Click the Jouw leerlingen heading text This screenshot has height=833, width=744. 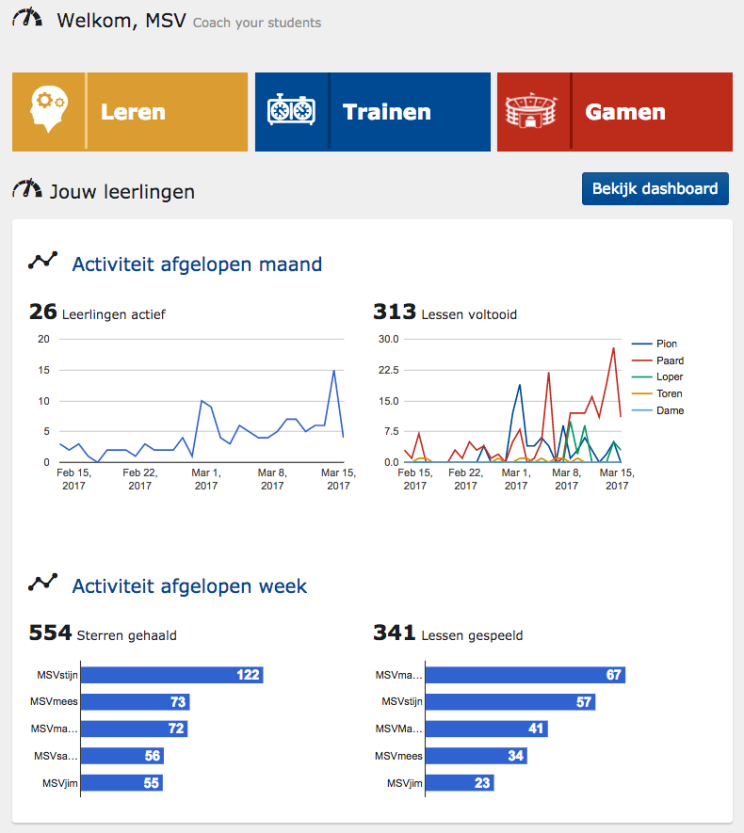pos(122,192)
